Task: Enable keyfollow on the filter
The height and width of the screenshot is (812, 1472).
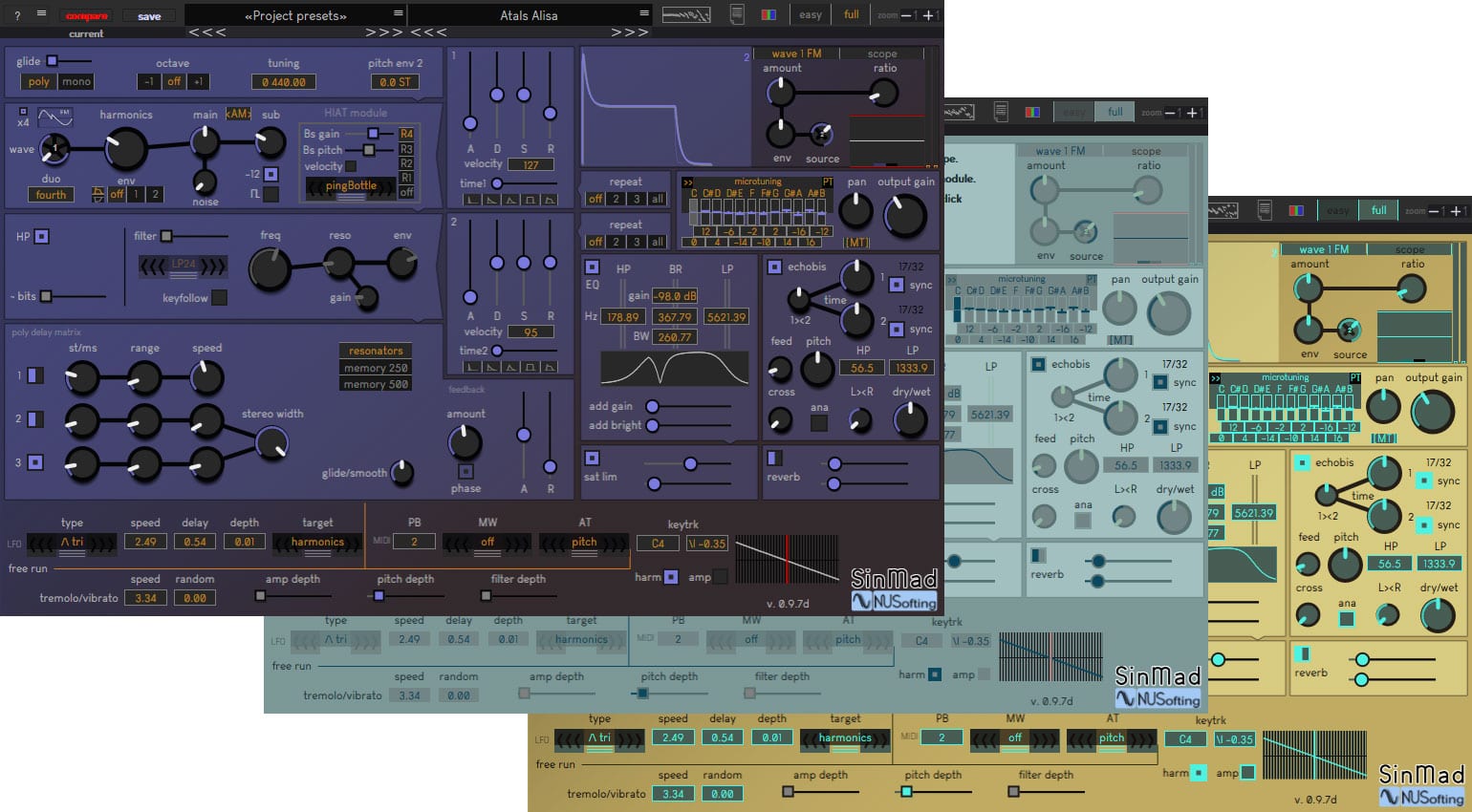Action: 218,297
